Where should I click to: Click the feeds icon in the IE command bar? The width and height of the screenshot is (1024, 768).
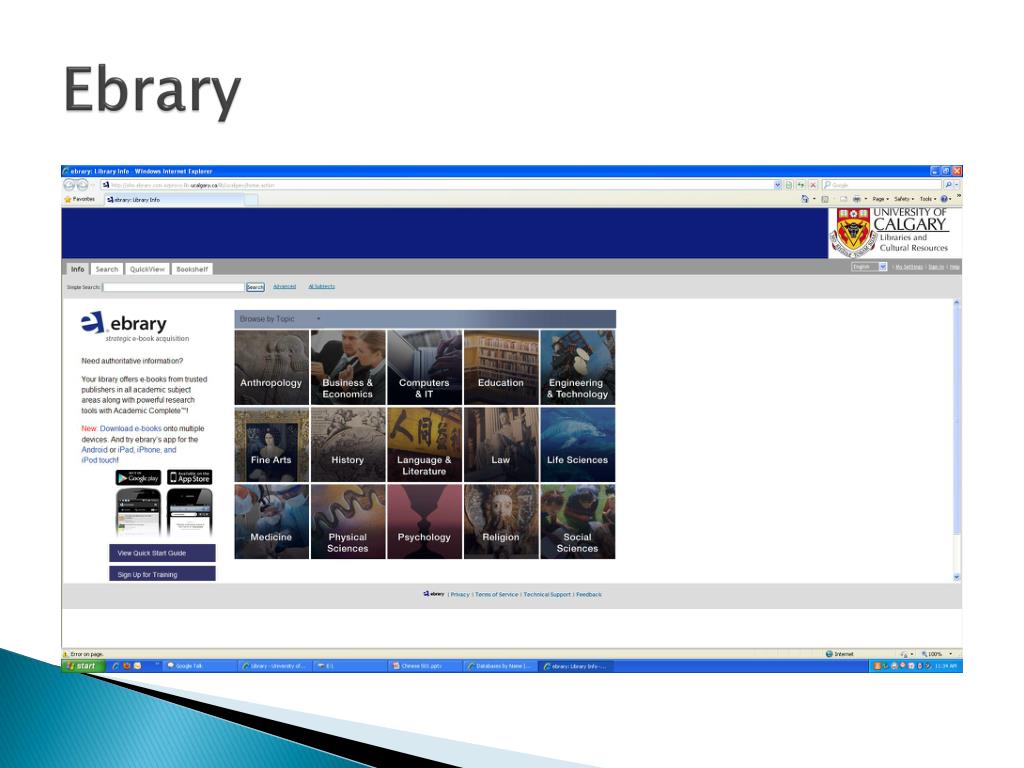click(825, 199)
